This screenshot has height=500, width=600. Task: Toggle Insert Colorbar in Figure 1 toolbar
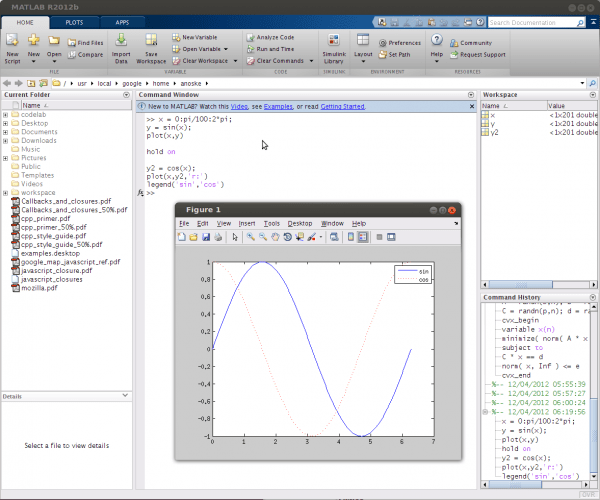351,237
